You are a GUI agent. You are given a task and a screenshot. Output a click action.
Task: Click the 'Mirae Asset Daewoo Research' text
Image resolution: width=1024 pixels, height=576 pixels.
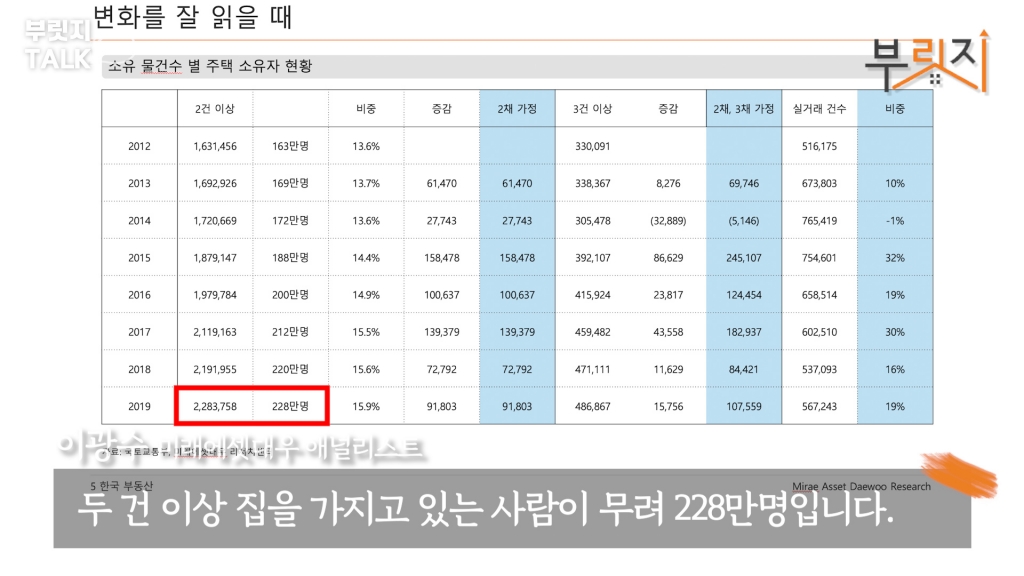867,487
